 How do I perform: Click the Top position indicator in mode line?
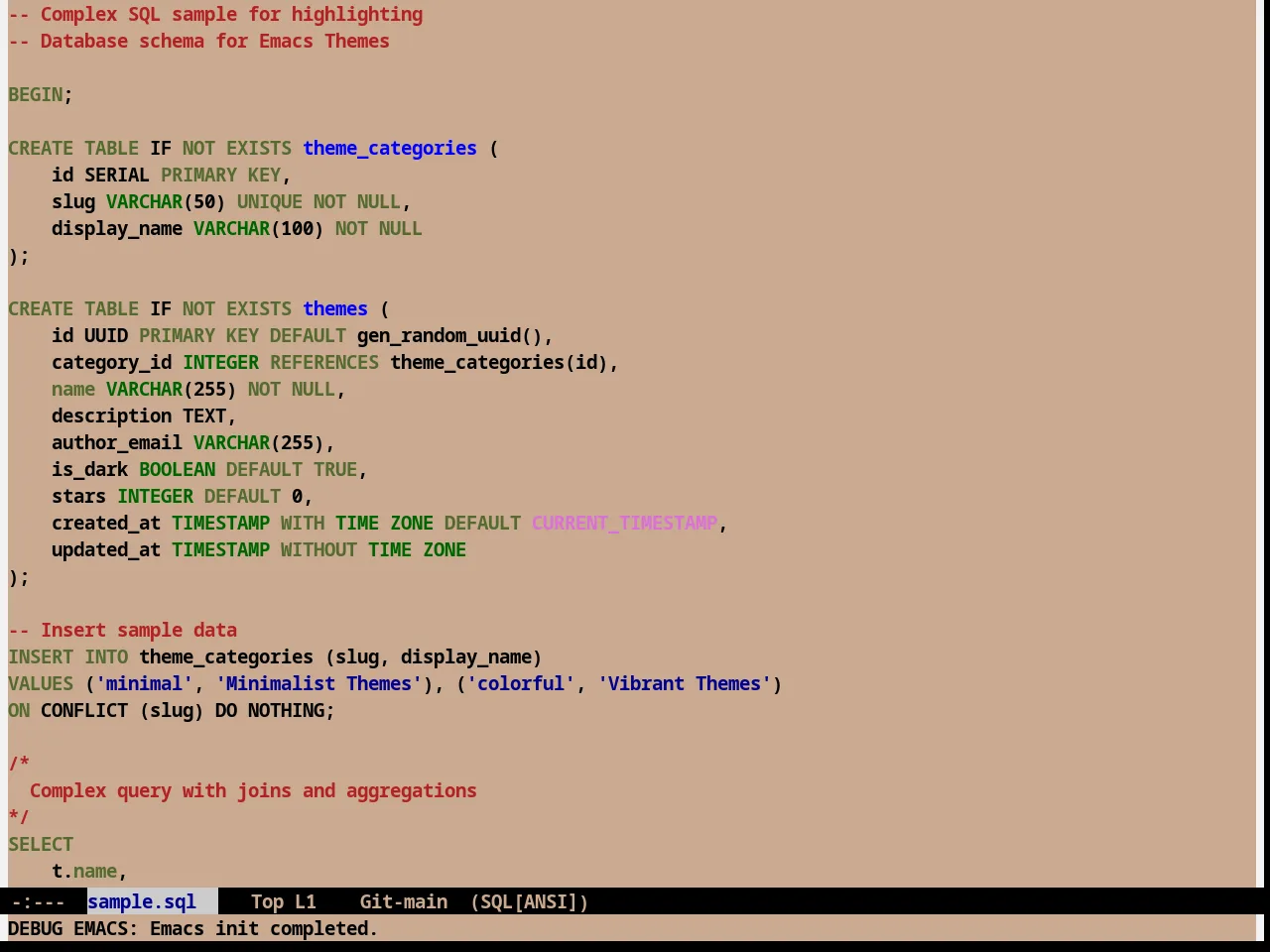(x=267, y=901)
